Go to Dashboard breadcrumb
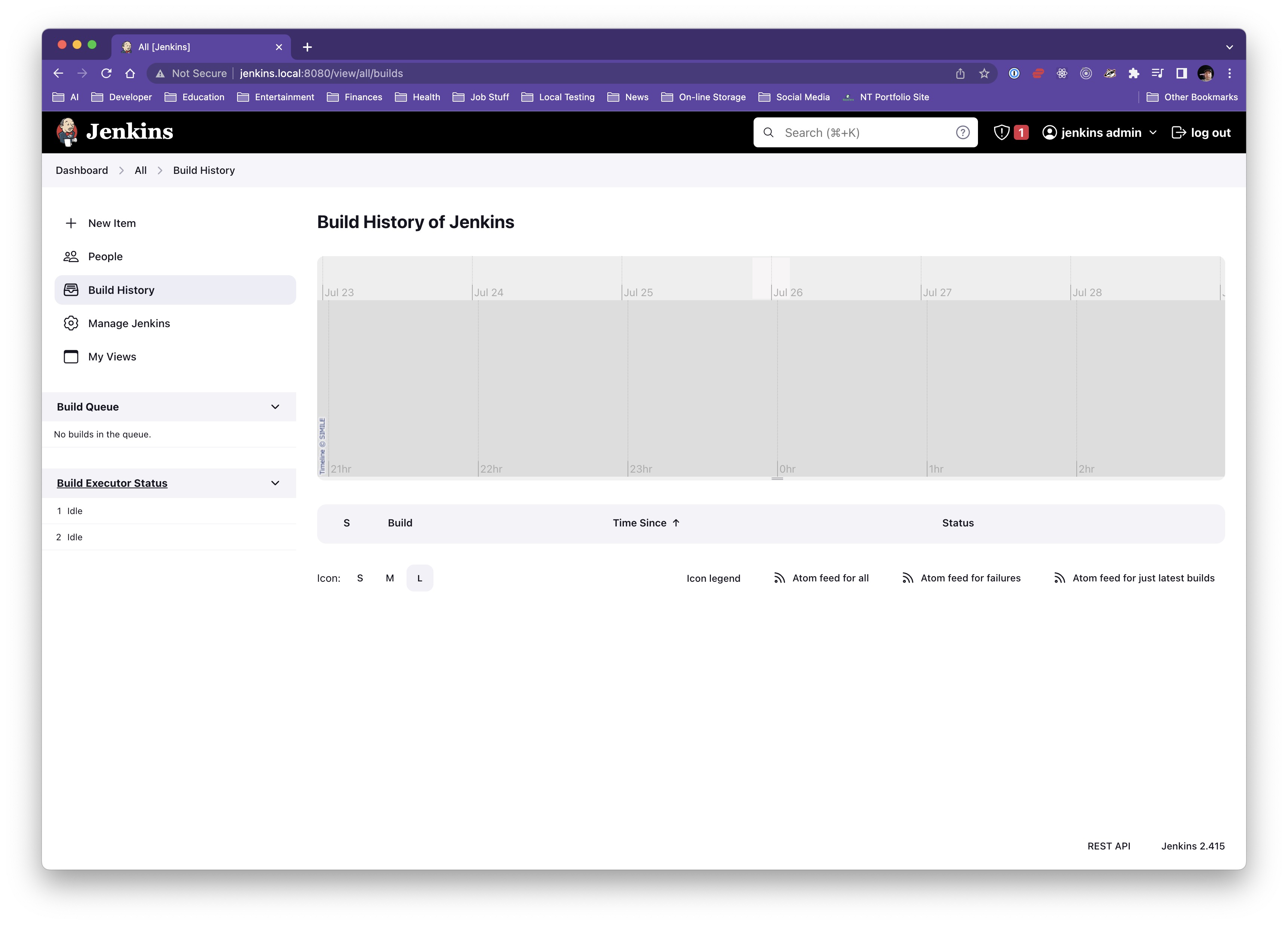This screenshot has height=925, width=1288. pos(82,170)
